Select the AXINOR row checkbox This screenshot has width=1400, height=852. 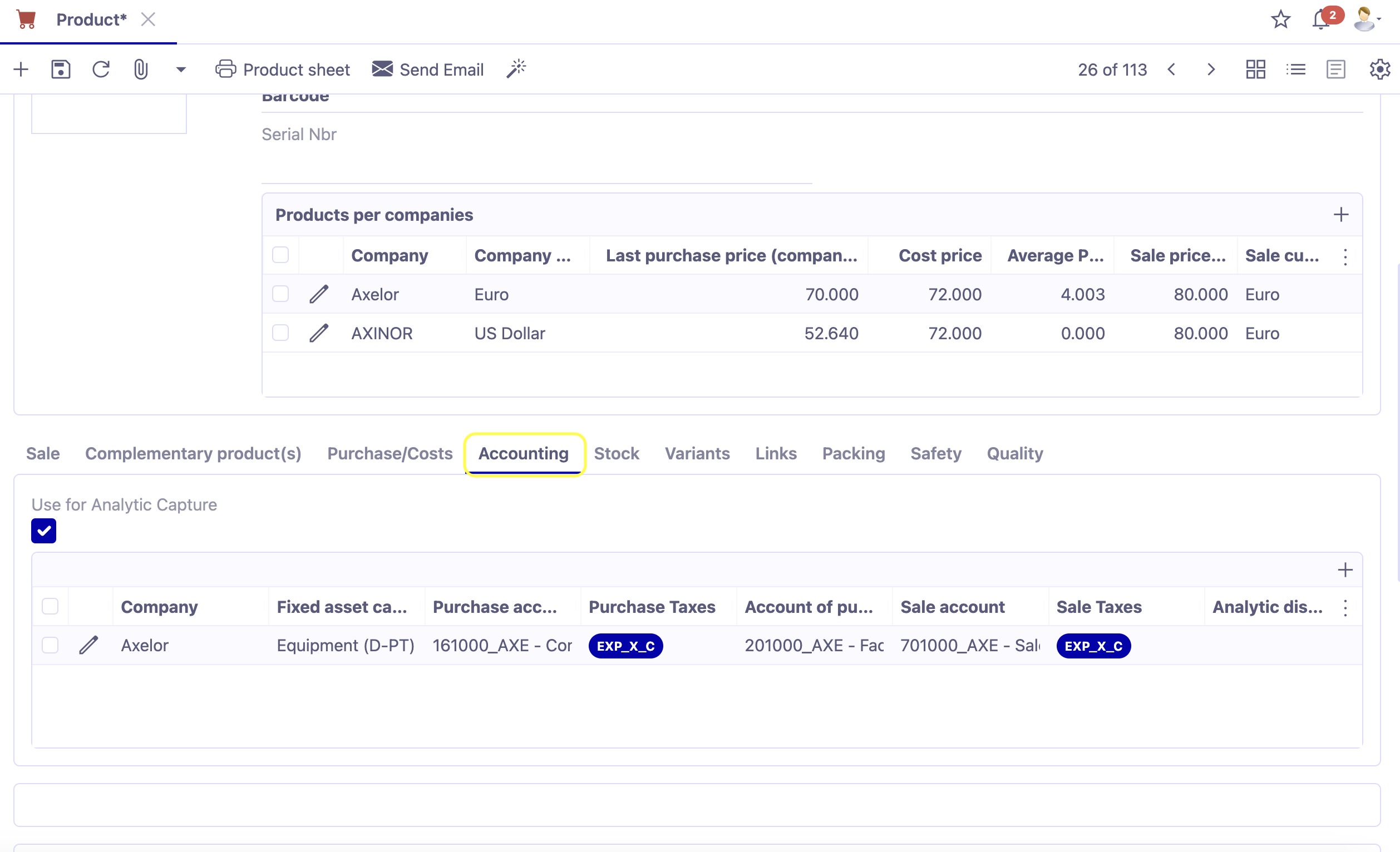(x=280, y=333)
